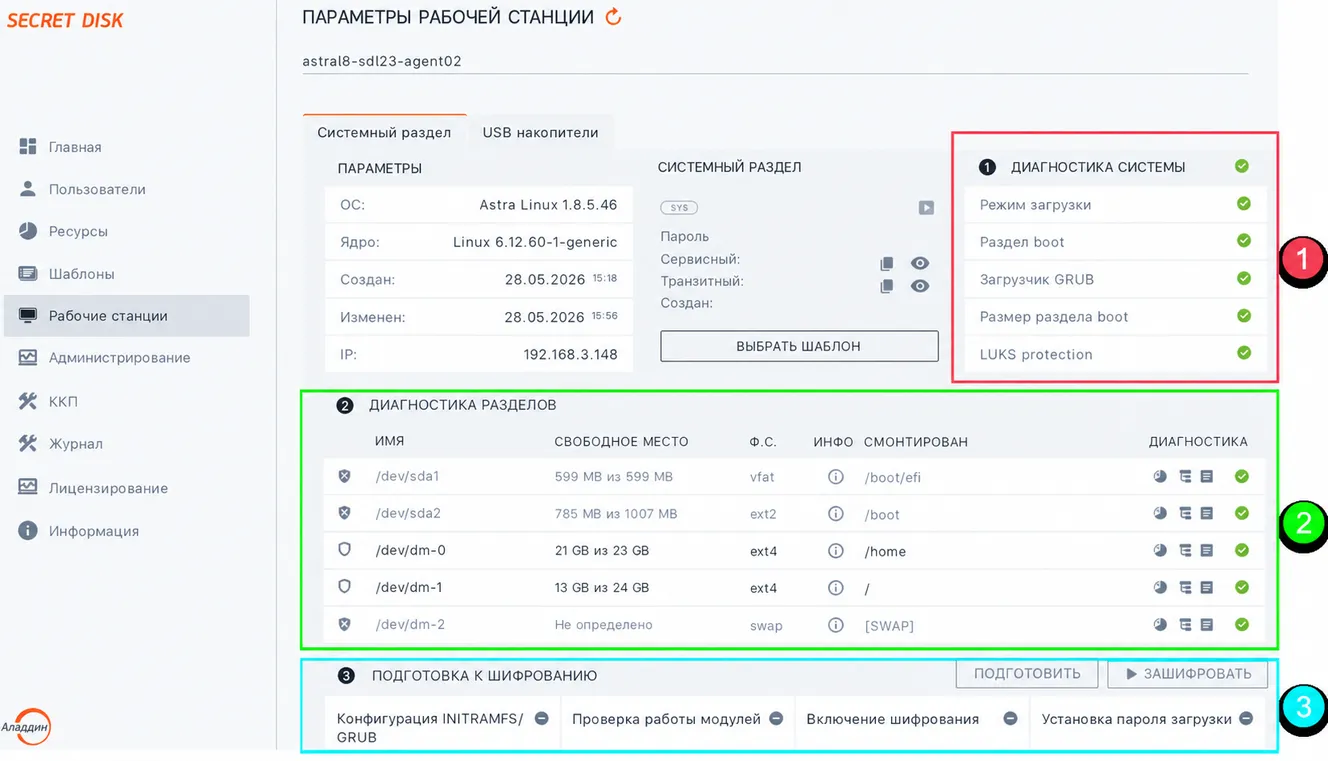The image size is (1328, 761).
Task: Reveal the Транзитный password with the eye icon
Action: click(920, 286)
